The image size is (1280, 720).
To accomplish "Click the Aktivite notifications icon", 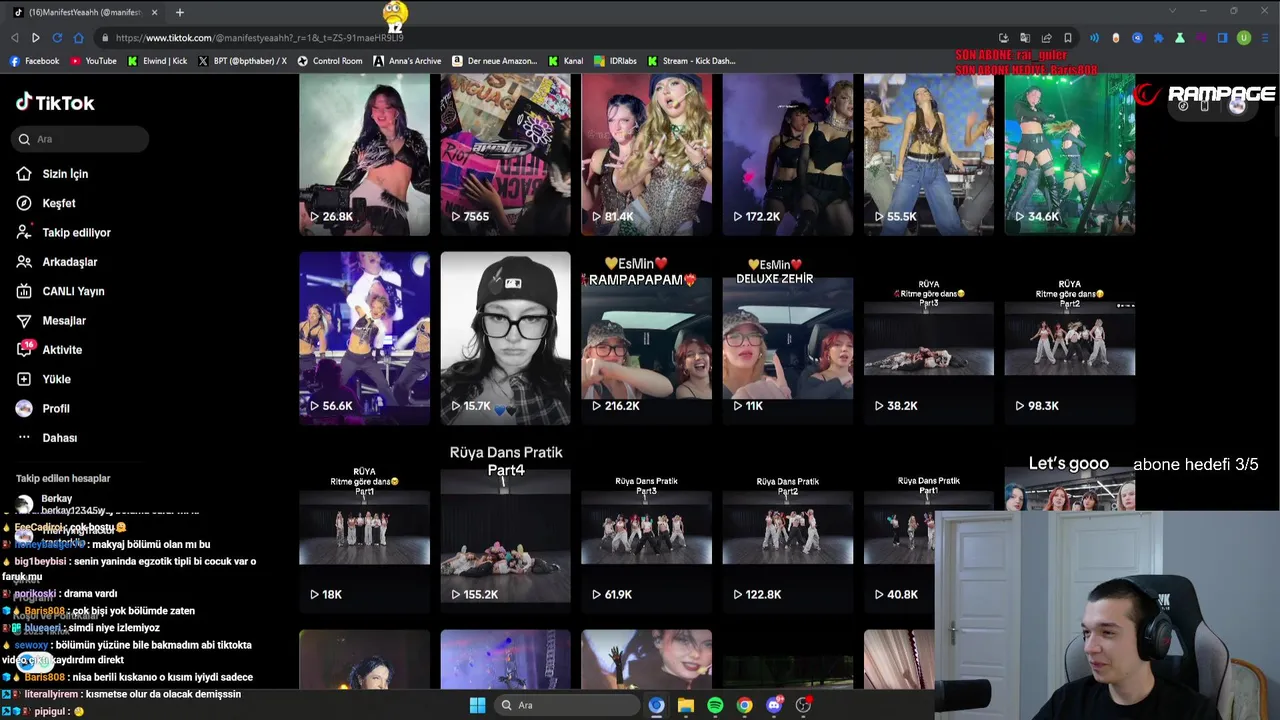I will click(x=25, y=349).
